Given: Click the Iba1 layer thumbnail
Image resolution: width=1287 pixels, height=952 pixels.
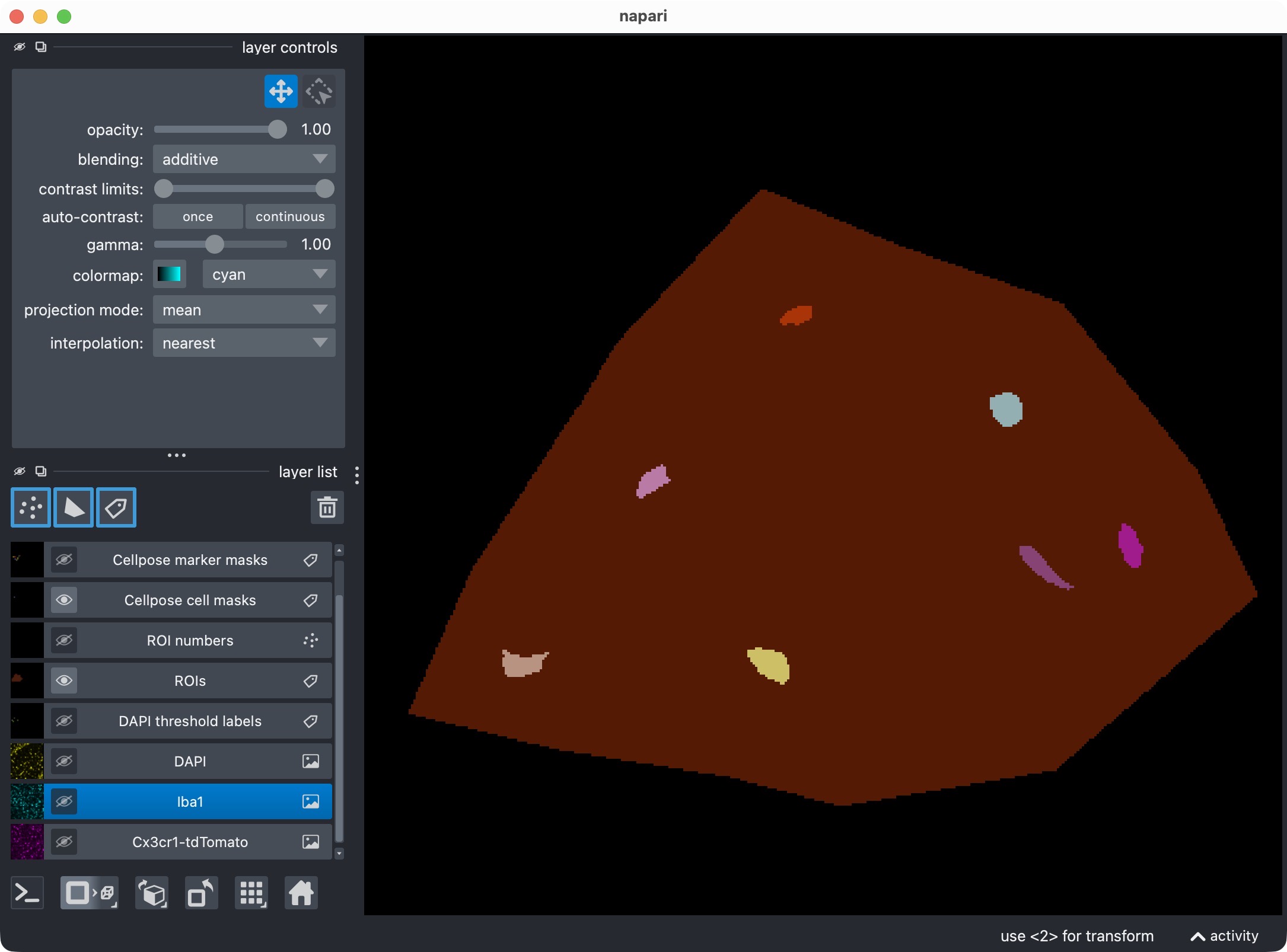Looking at the screenshot, I should pos(27,802).
